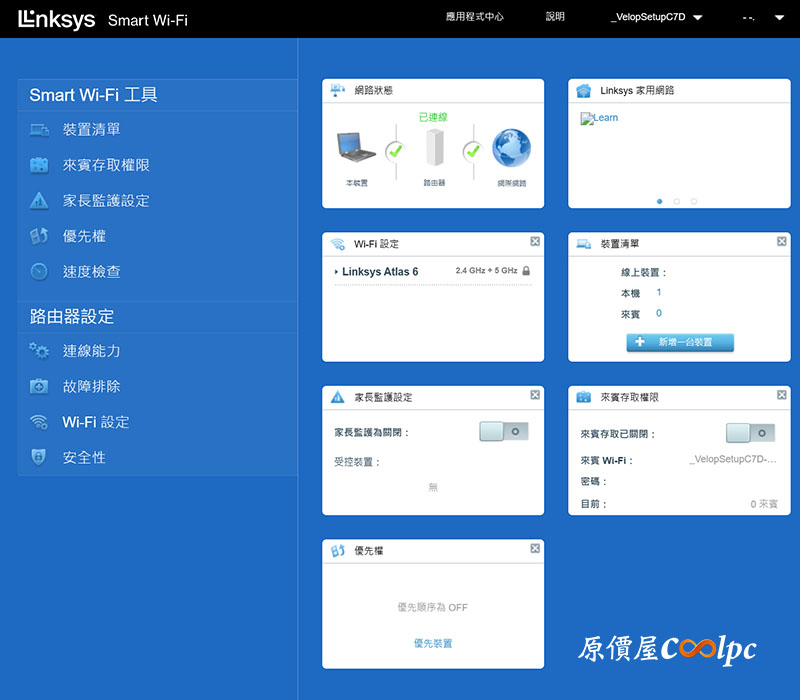Screen dimensions: 800x700
Task: Open the _VelopSetupC7D network dropdown
Action: [657, 17]
